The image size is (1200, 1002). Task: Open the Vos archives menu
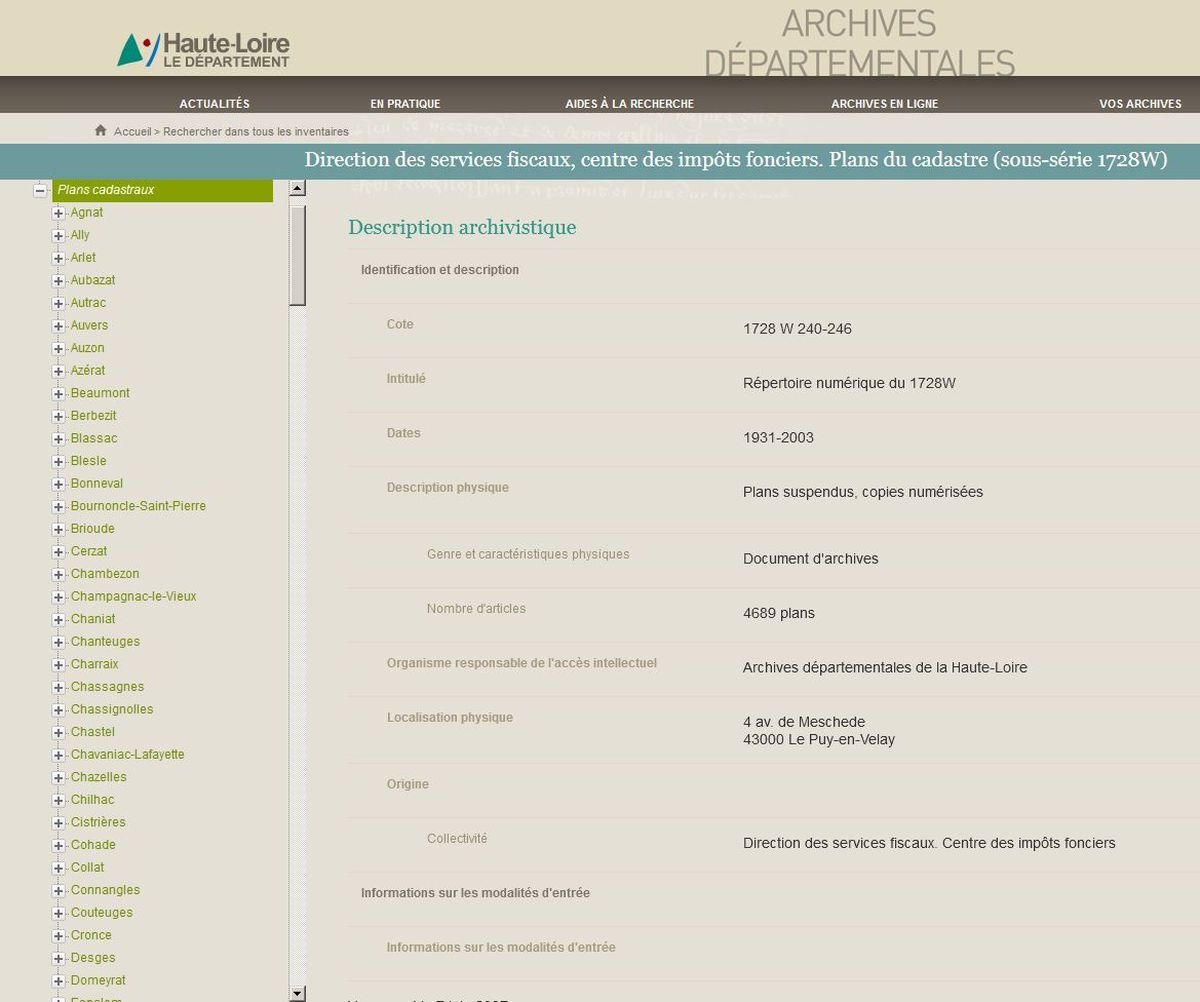(1140, 104)
